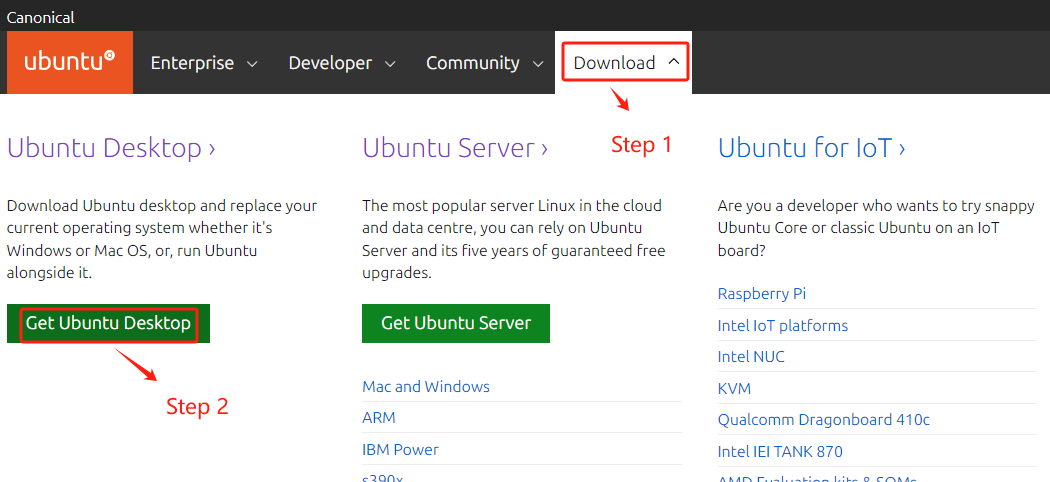Open the Developer menu

[x=330, y=63]
